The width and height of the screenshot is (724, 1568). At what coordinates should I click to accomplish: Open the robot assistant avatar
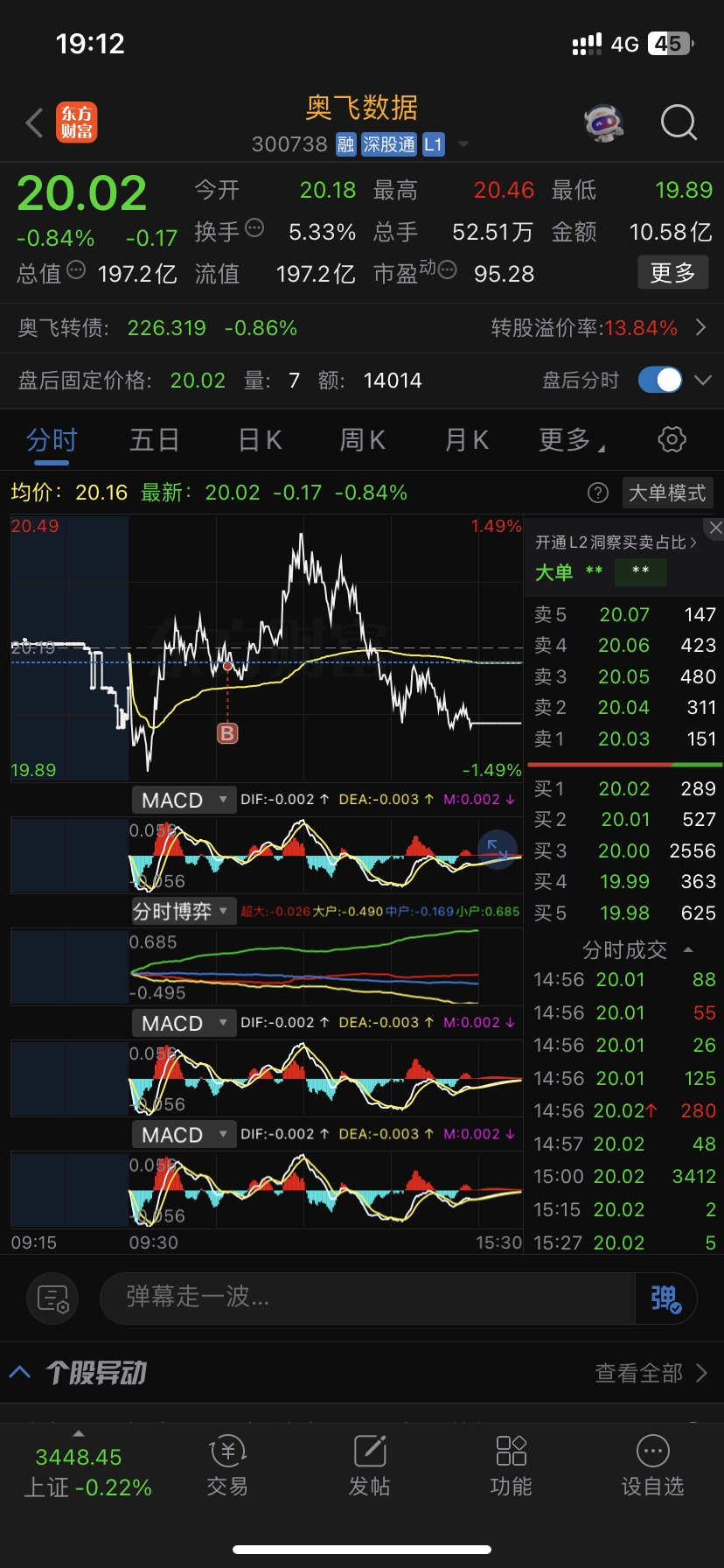click(x=604, y=123)
